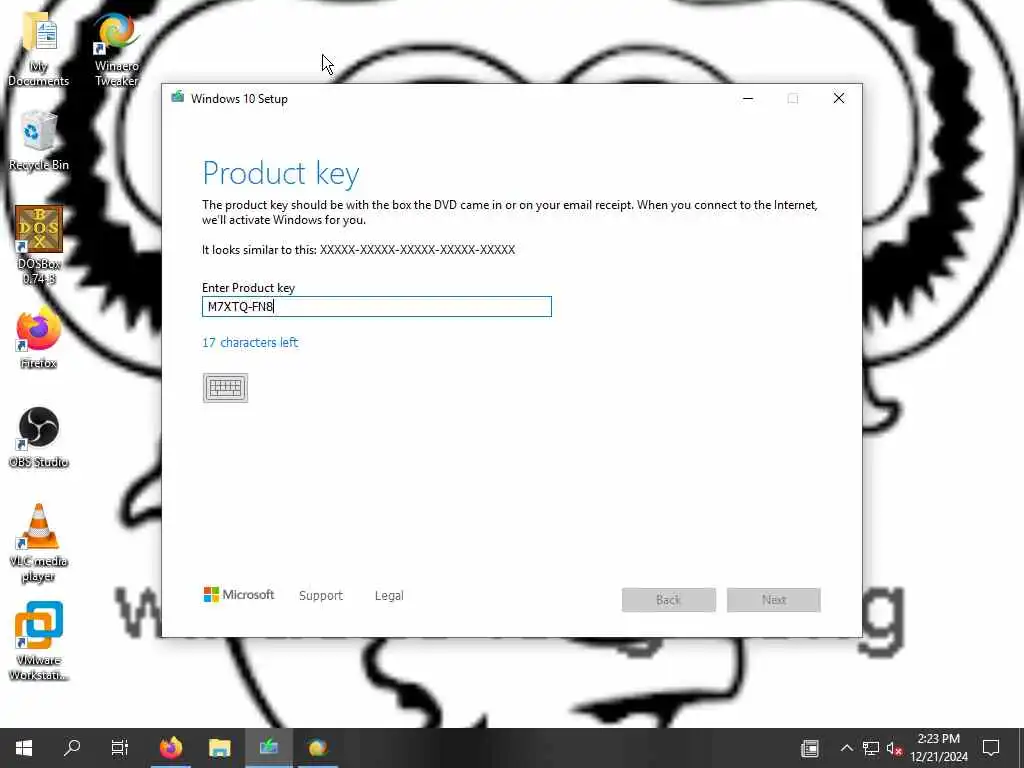Viewport: 1024px width, 768px height.
Task: Click the Back button
Action: [669, 600]
